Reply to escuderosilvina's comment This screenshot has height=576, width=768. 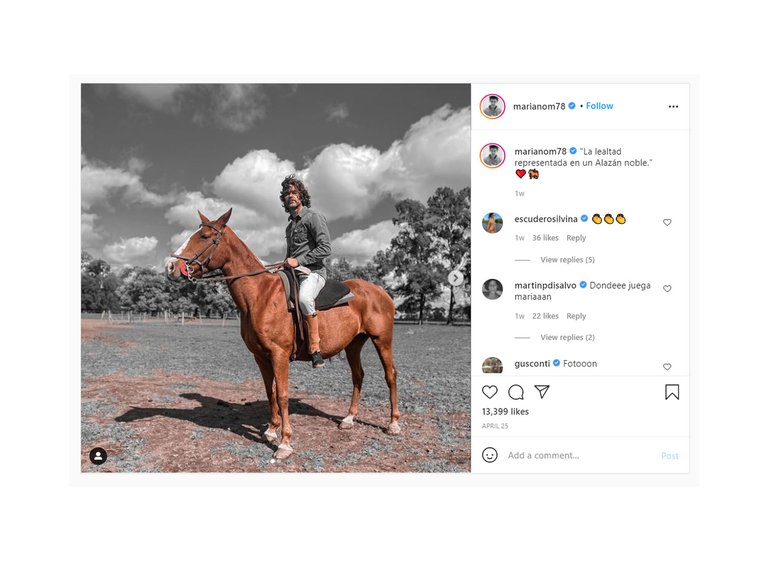(x=576, y=238)
